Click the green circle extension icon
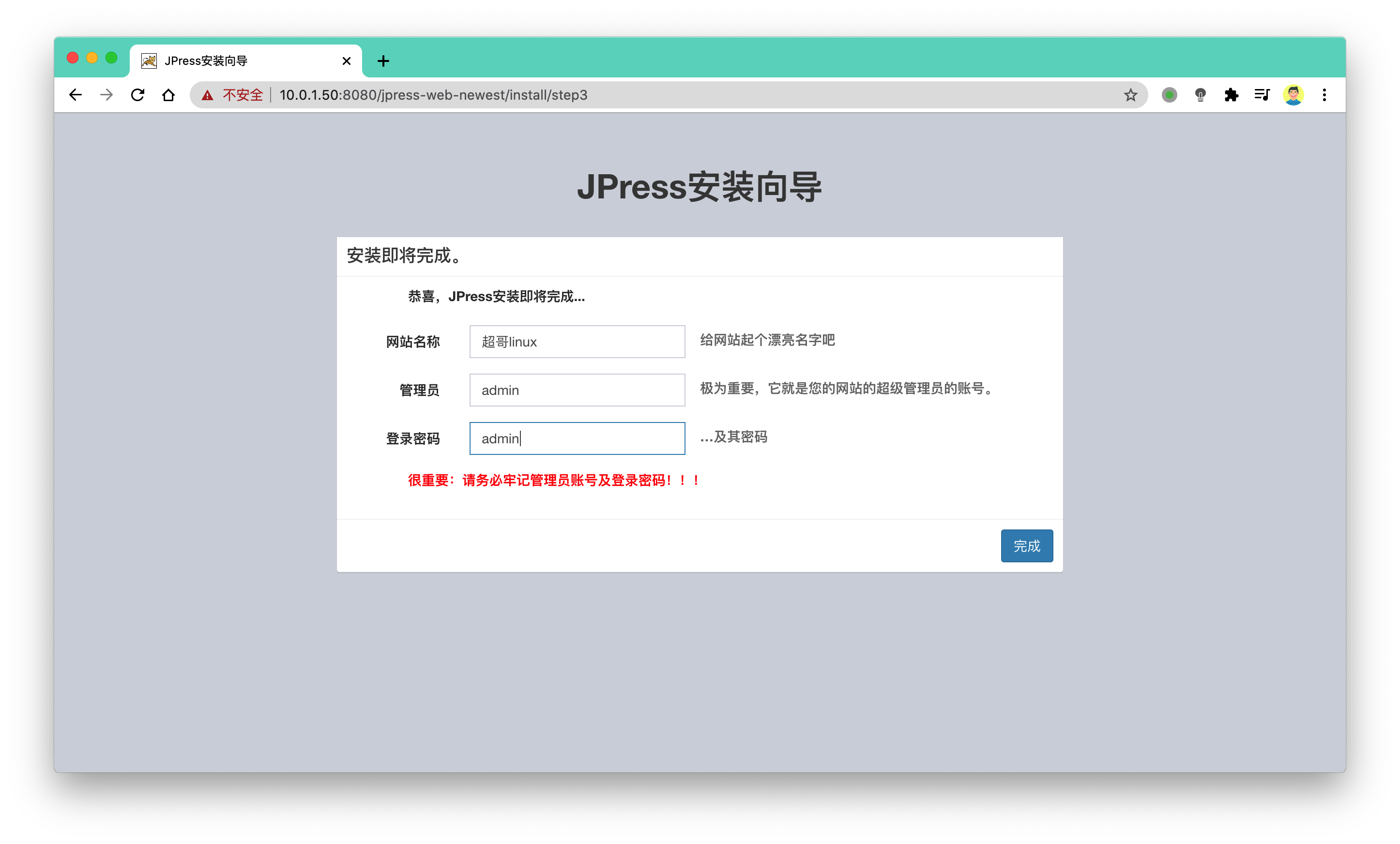 [x=1169, y=95]
